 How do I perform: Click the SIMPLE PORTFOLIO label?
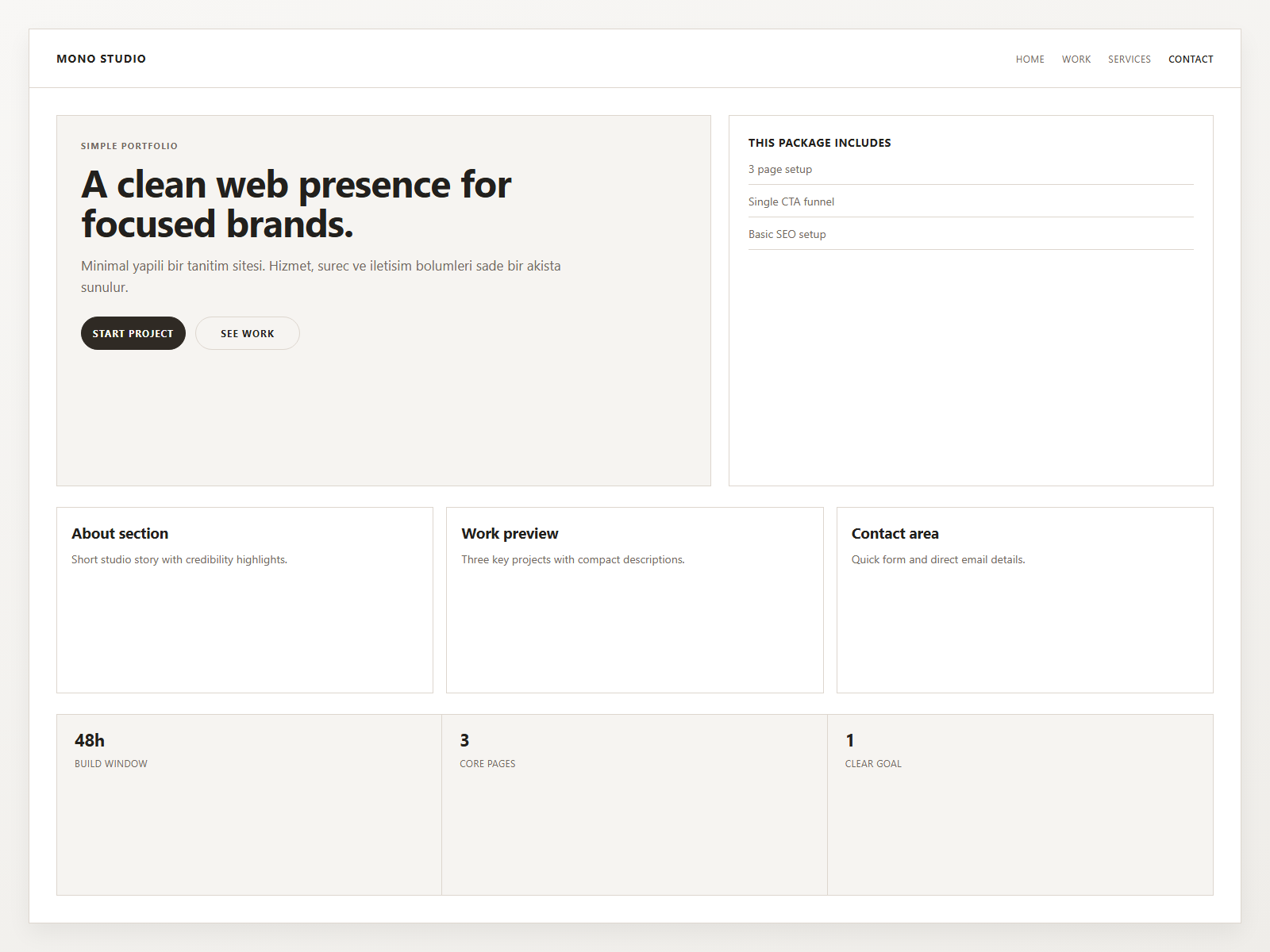129,146
